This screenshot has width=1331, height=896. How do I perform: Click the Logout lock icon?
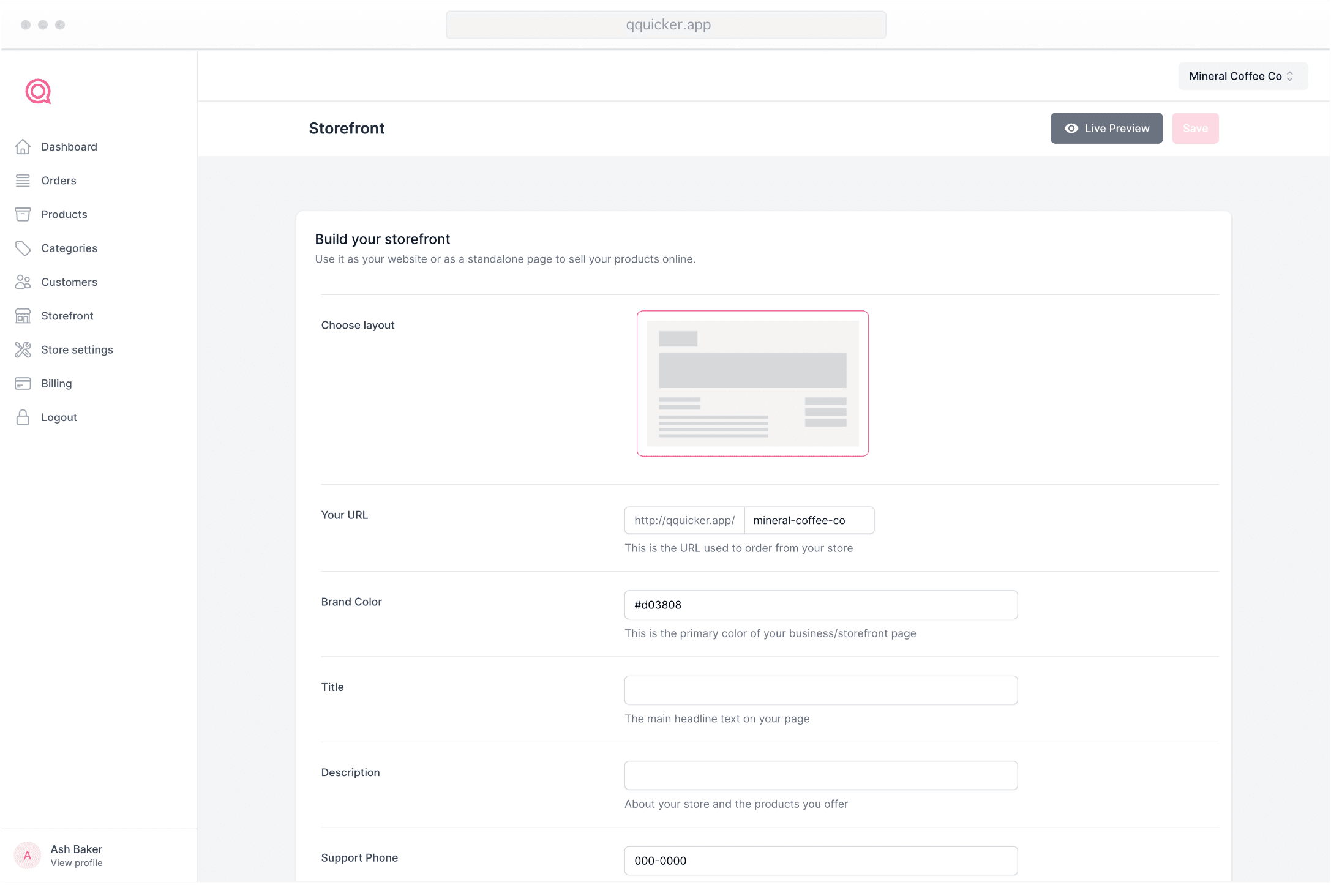23,417
